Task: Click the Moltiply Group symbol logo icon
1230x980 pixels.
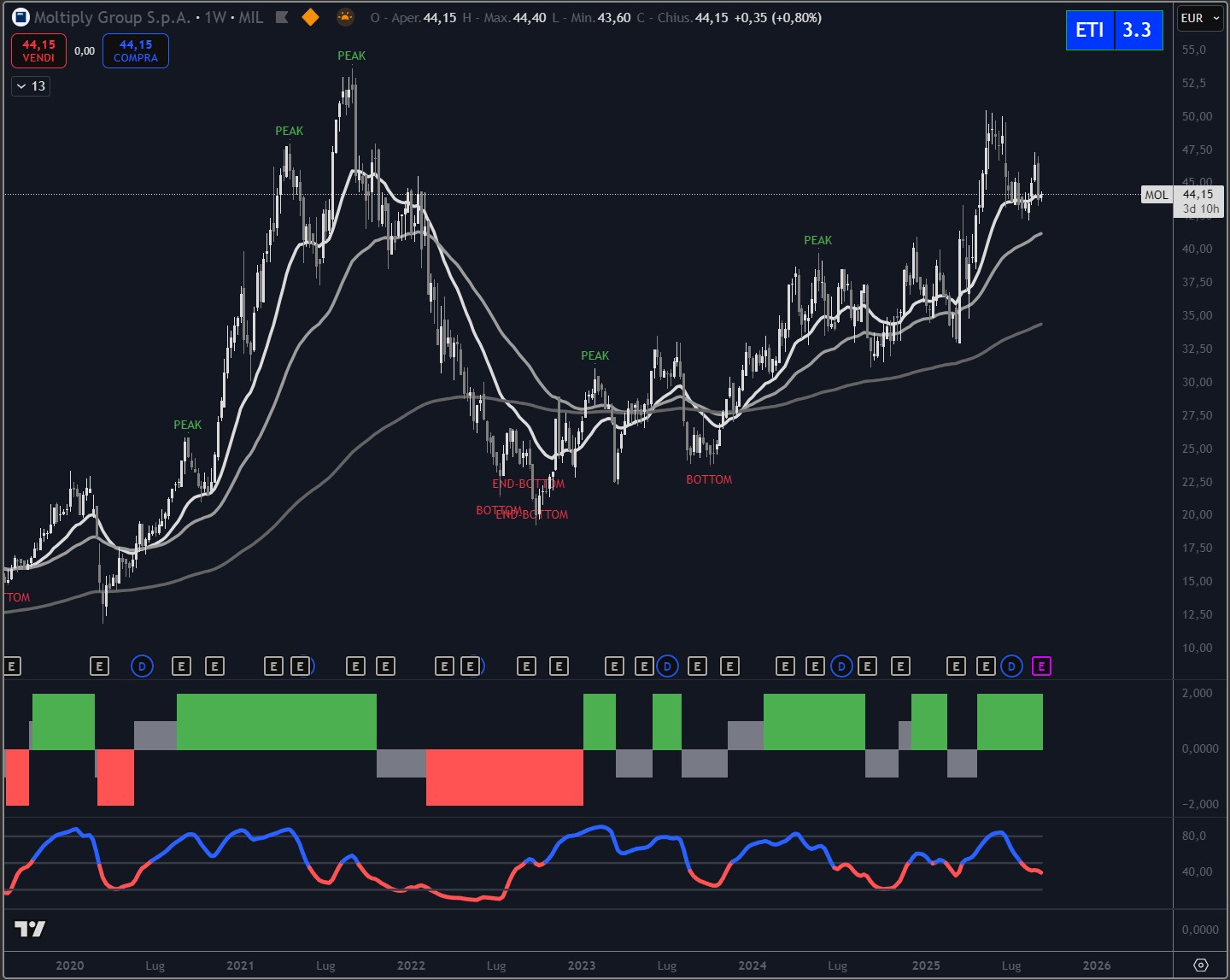Action: (x=20, y=17)
